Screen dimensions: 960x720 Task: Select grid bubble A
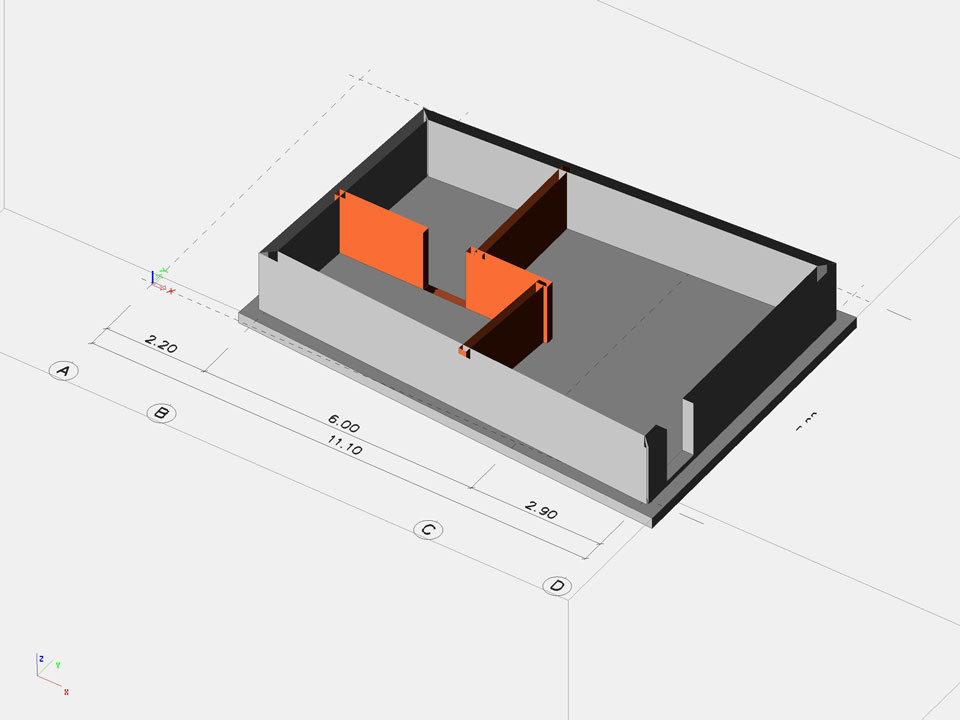64,371
